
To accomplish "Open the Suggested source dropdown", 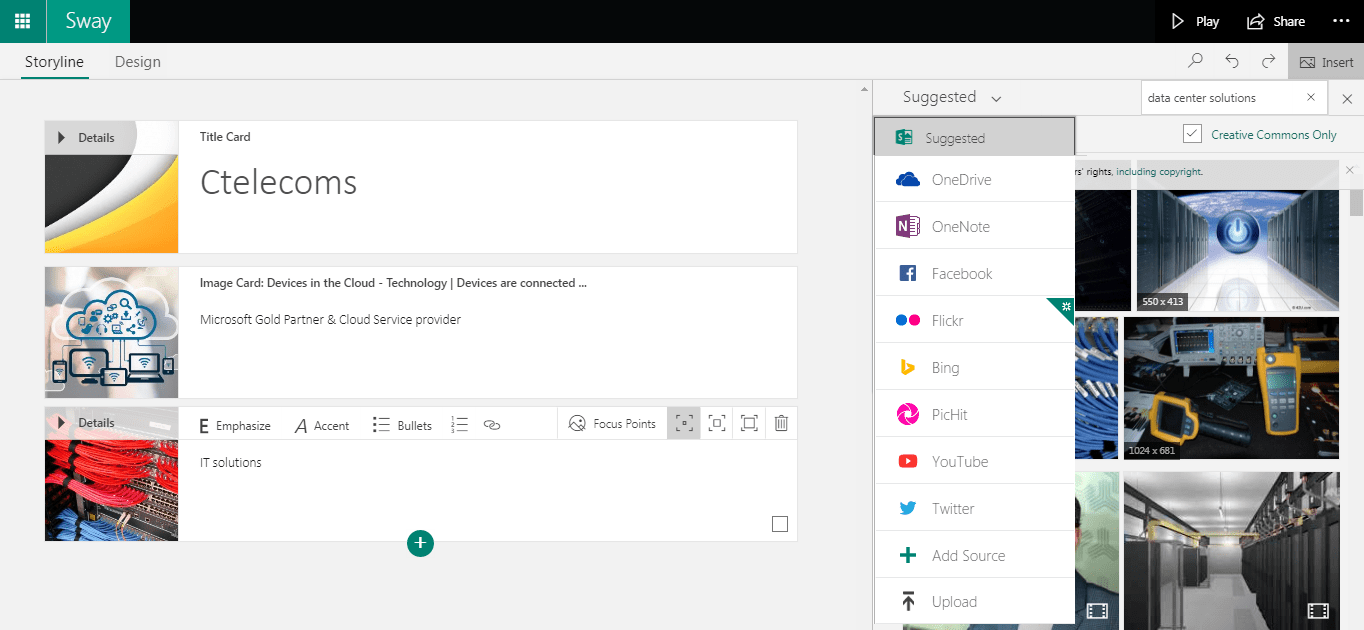I will tap(951, 97).
